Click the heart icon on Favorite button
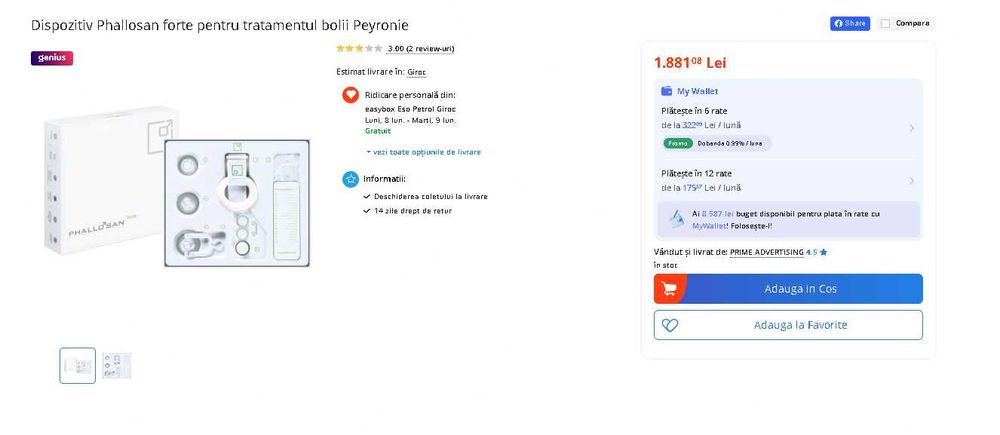Screen dimensions: 1000x435 670,325
